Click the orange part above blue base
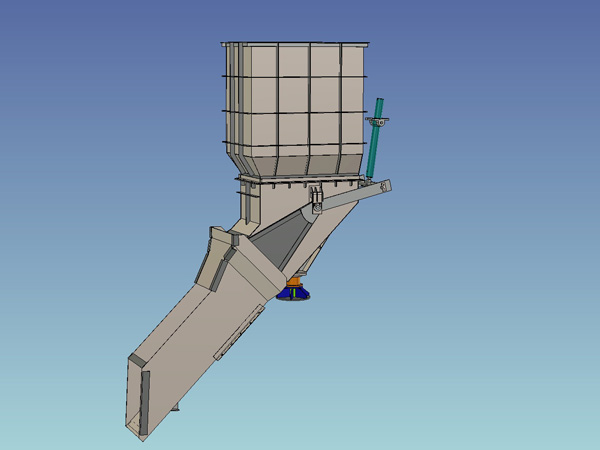The height and width of the screenshot is (450, 600). coord(294,286)
